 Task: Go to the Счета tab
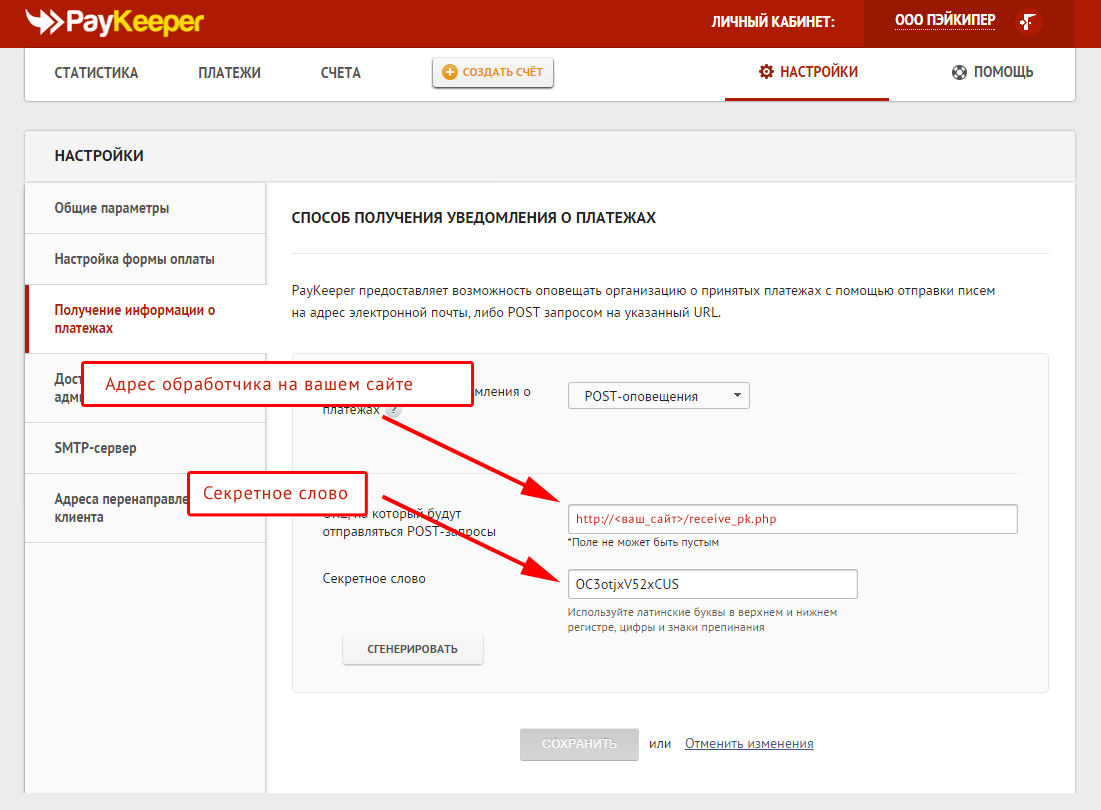click(341, 72)
